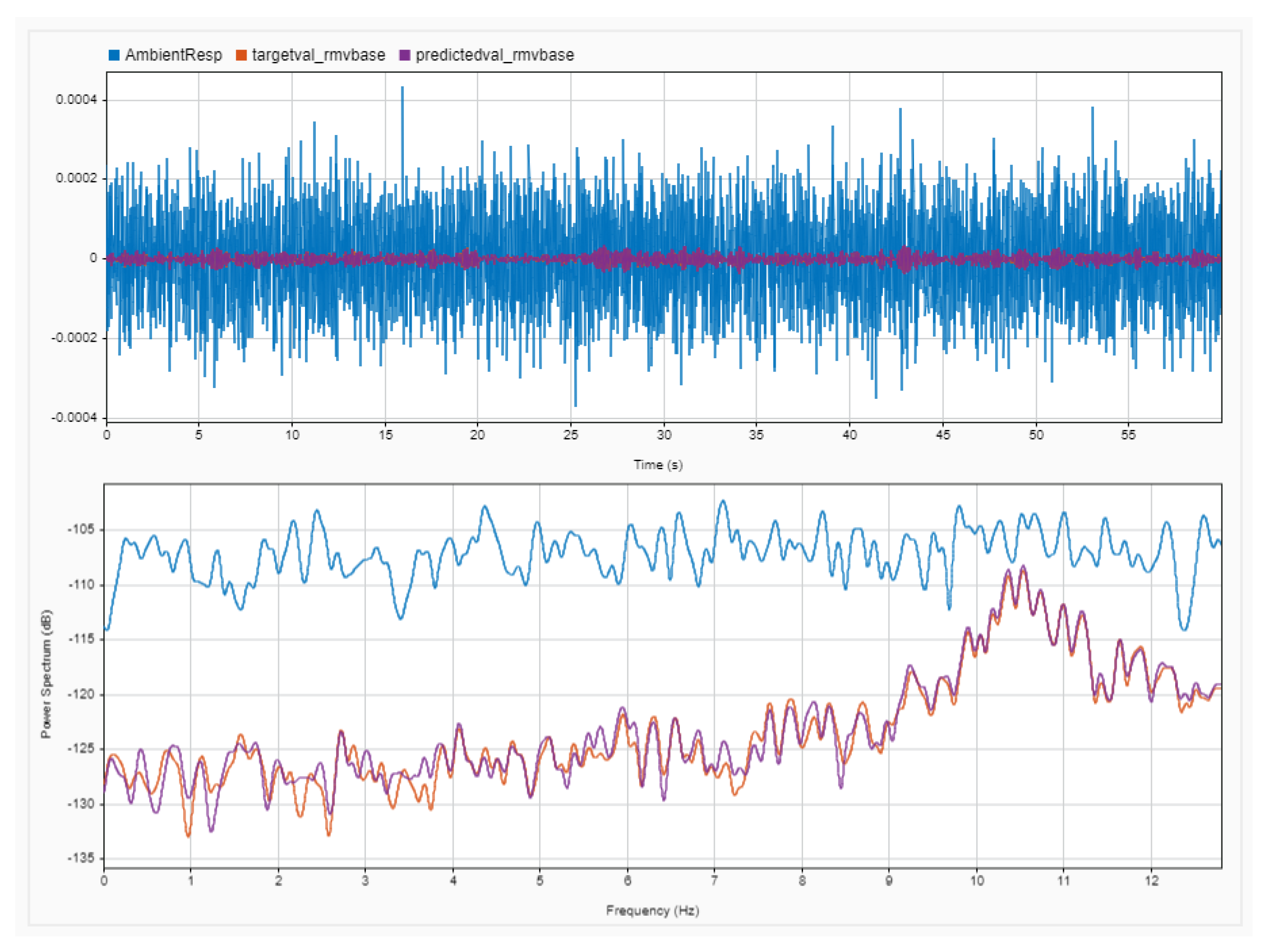Click the 0.0004 tick on the top y-axis

coord(76,100)
